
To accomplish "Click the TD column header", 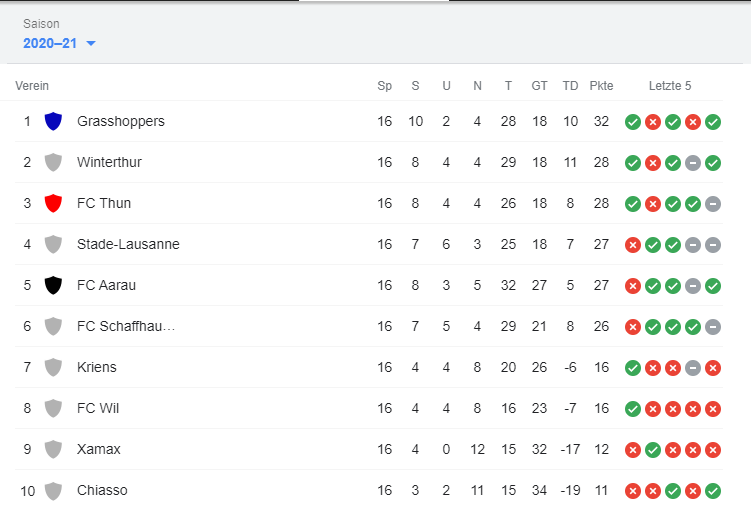I will (x=570, y=86).
